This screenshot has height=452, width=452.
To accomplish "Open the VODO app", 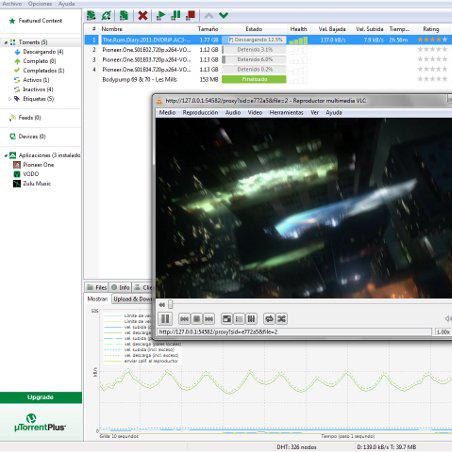I will coord(31,174).
